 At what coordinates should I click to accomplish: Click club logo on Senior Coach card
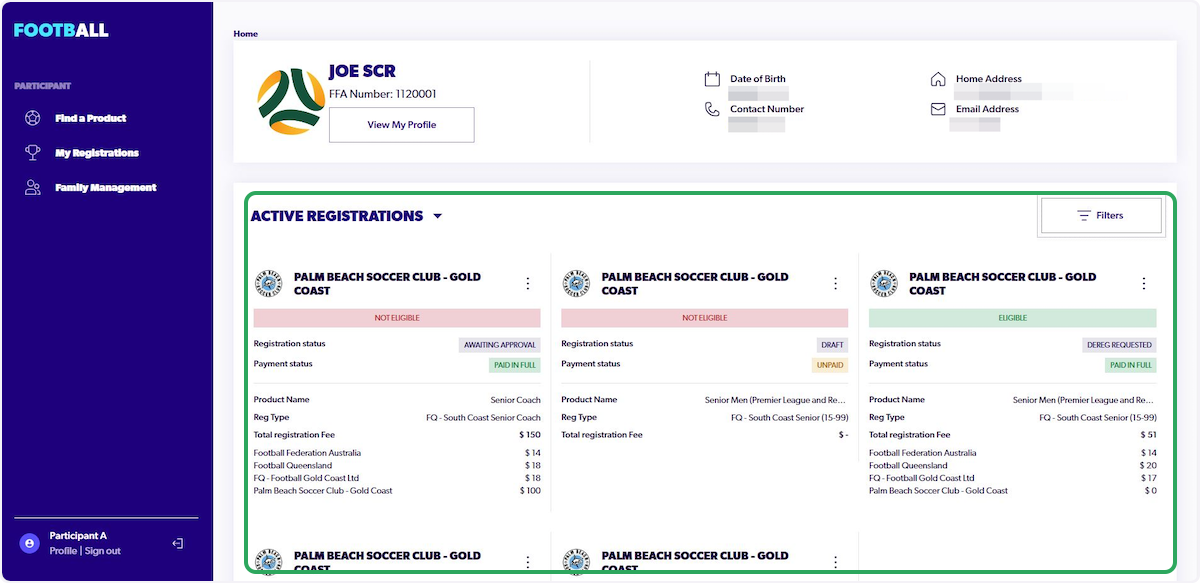tap(268, 283)
